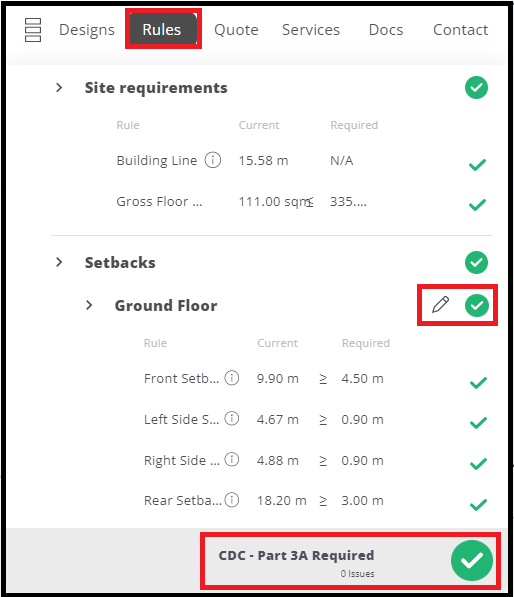This screenshot has width=514, height=597.
Task: Collapse the Site requirements section chevron
Action: [59, 88]
